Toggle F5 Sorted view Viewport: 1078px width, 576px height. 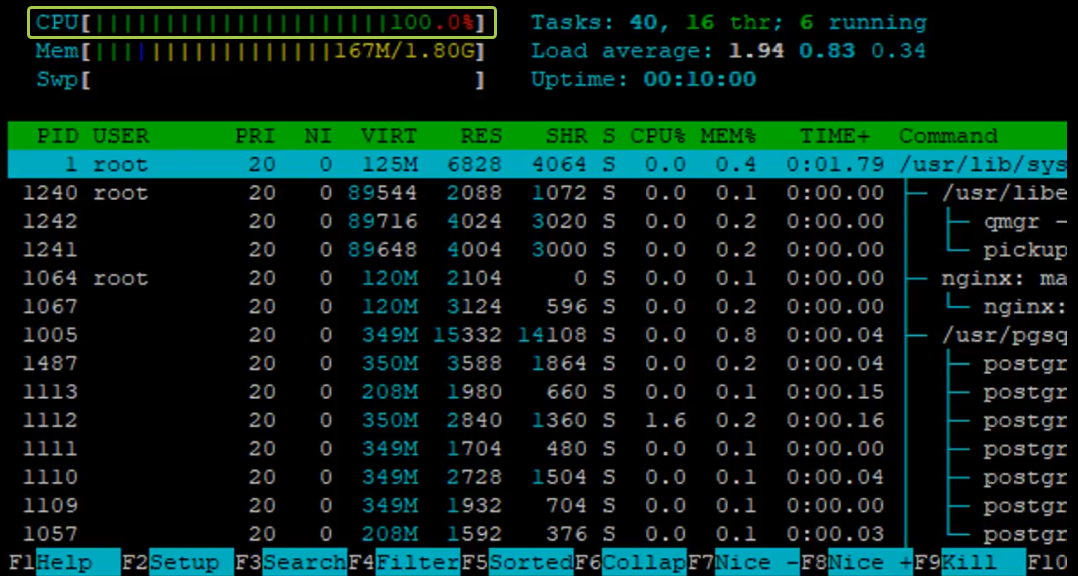point(517,563)
